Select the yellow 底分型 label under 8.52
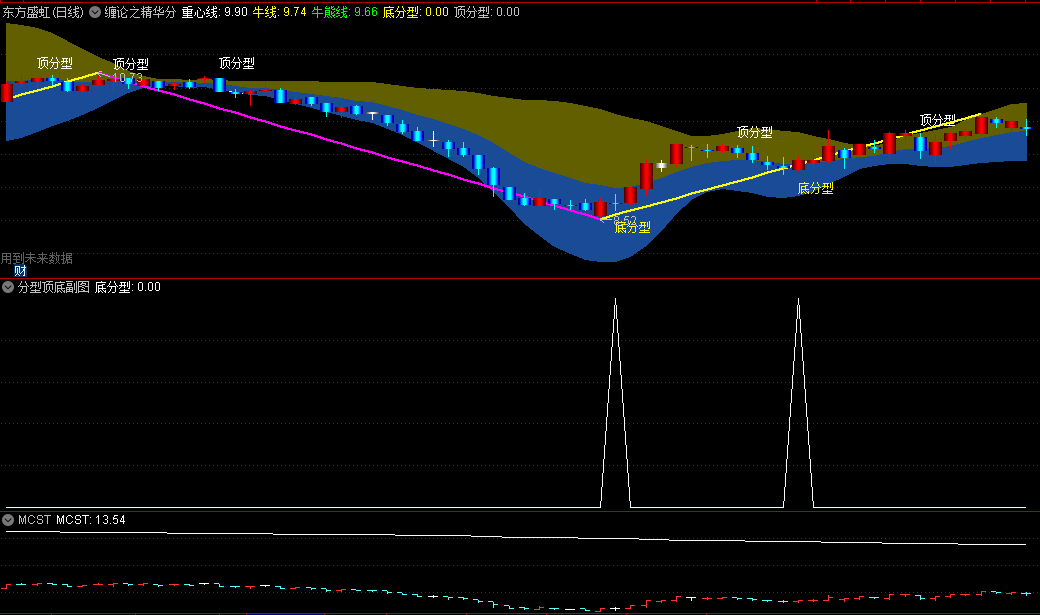1040x615 pixels. point(632,228)
